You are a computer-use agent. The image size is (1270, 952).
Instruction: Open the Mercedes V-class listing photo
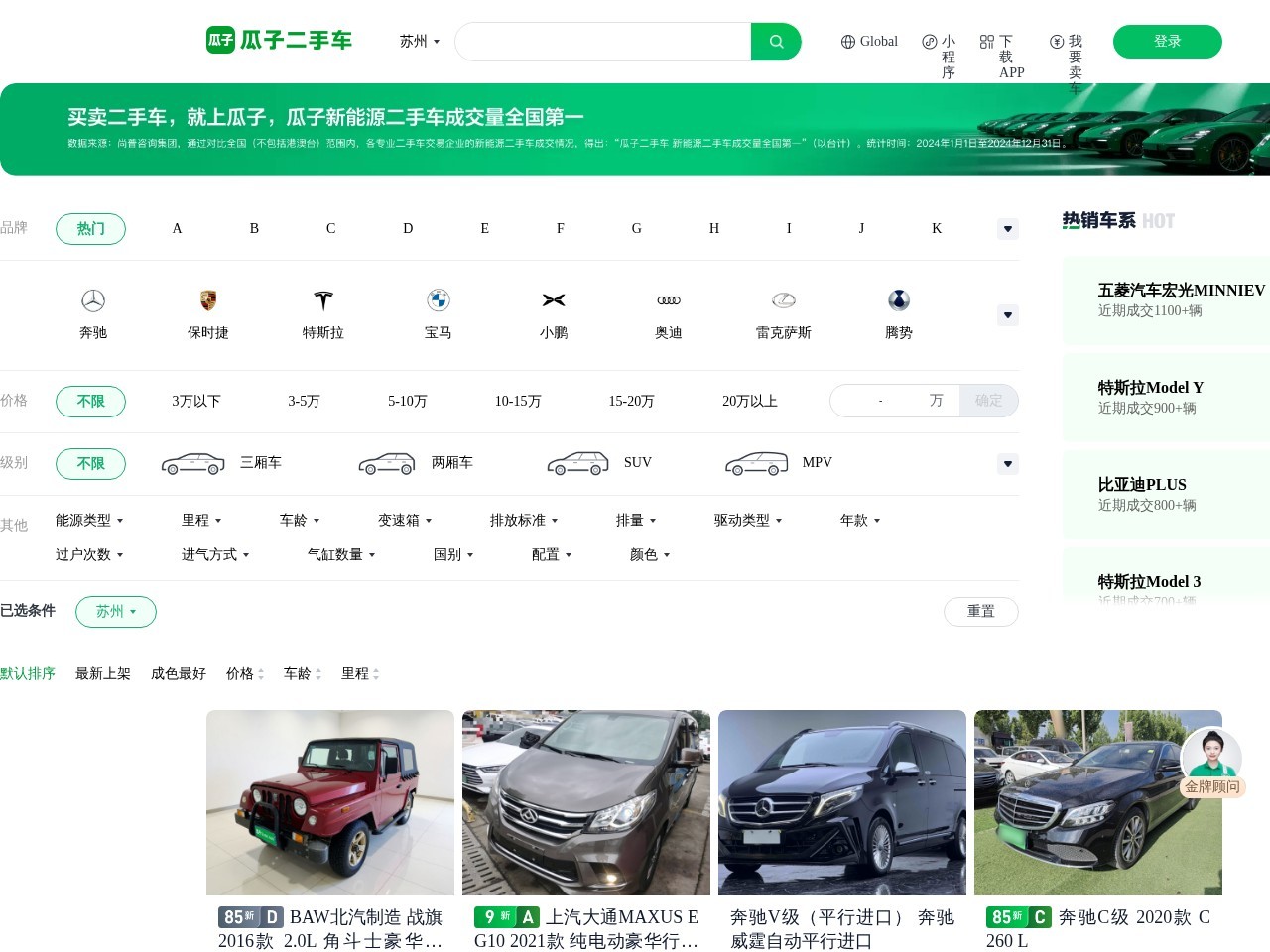click(842, 802)
